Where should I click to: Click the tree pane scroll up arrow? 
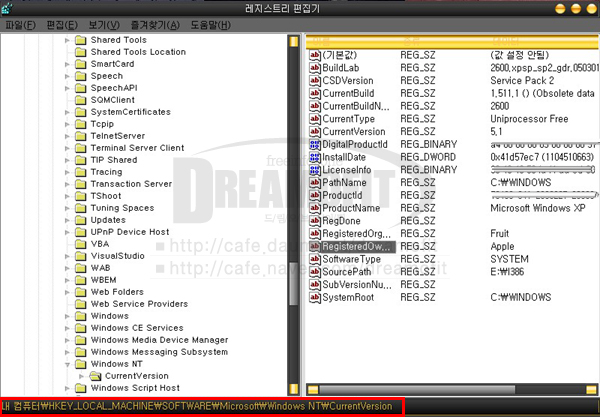[x=294, y=41]
